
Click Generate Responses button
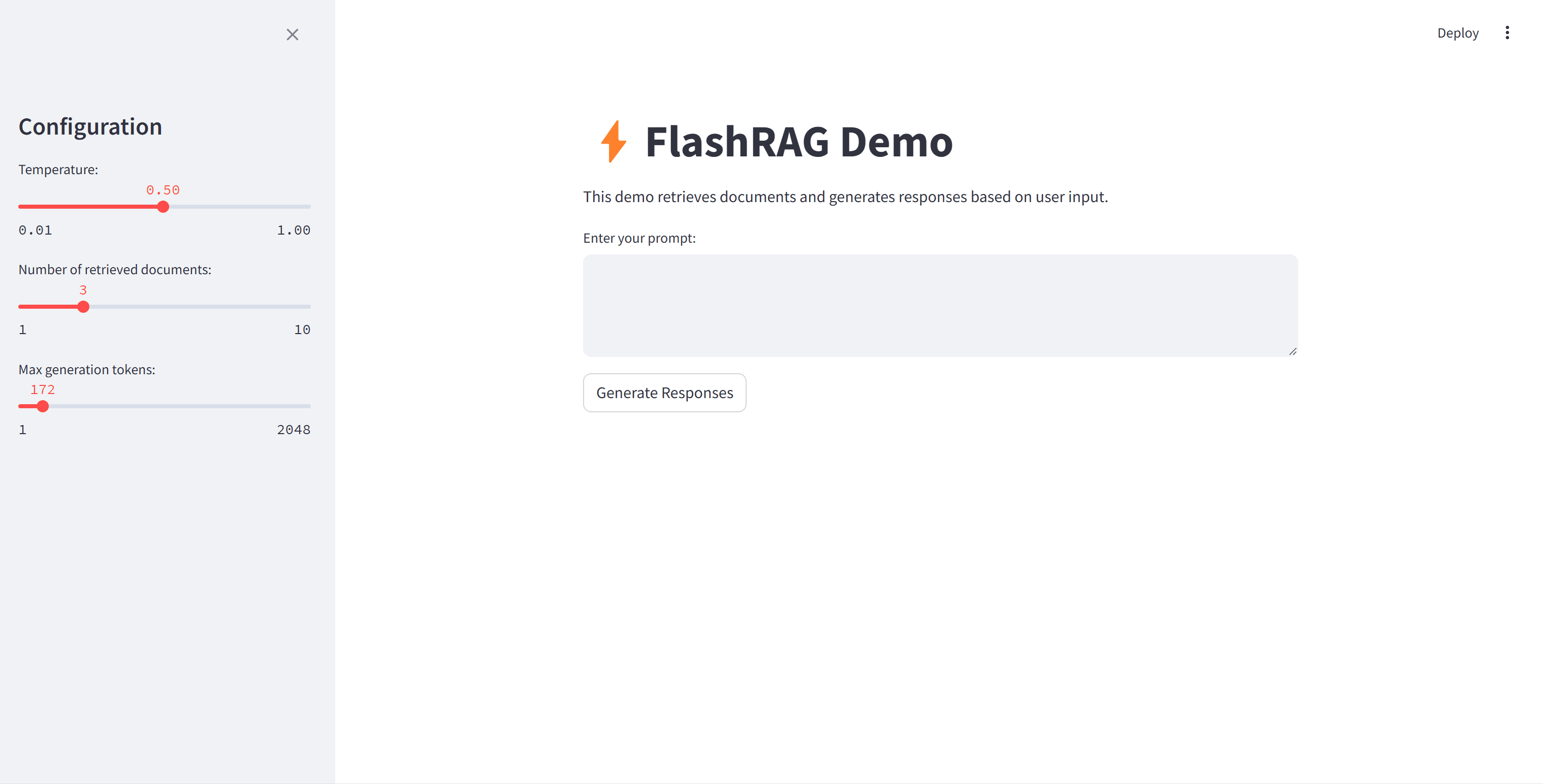664,393
